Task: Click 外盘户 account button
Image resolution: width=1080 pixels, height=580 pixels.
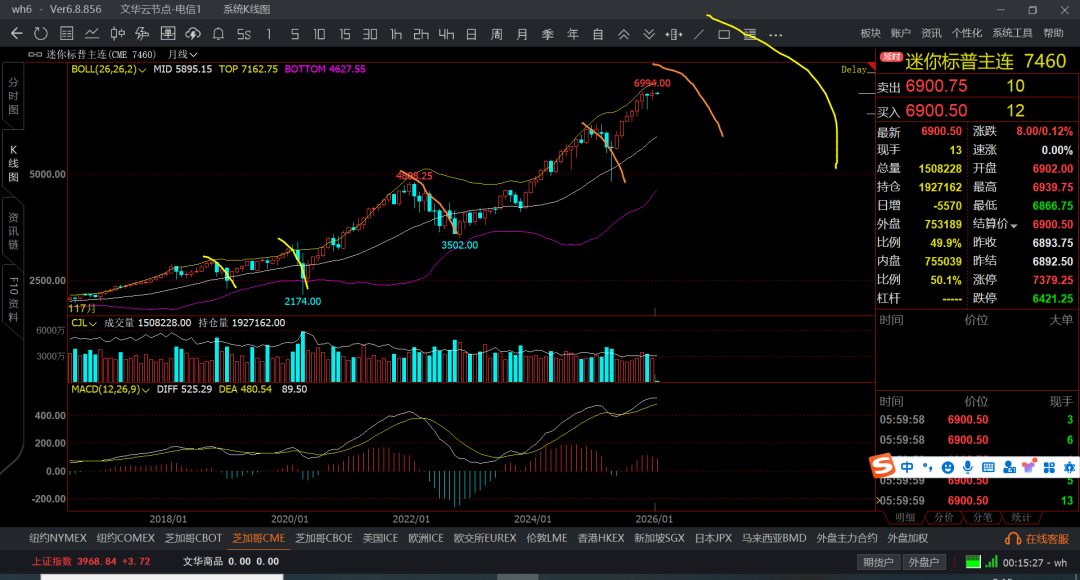Action: (x=924, y=562)
